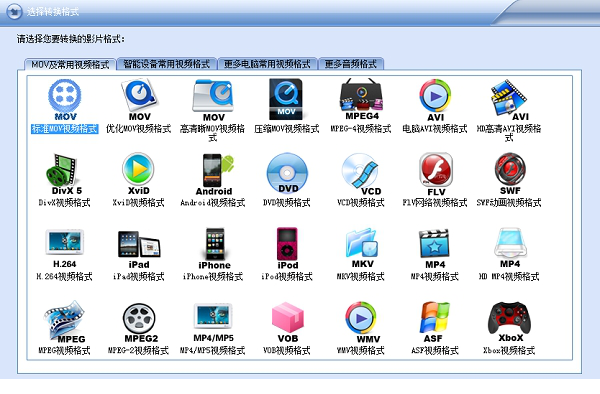Choose the MPEG2 film reel icon

140,323
